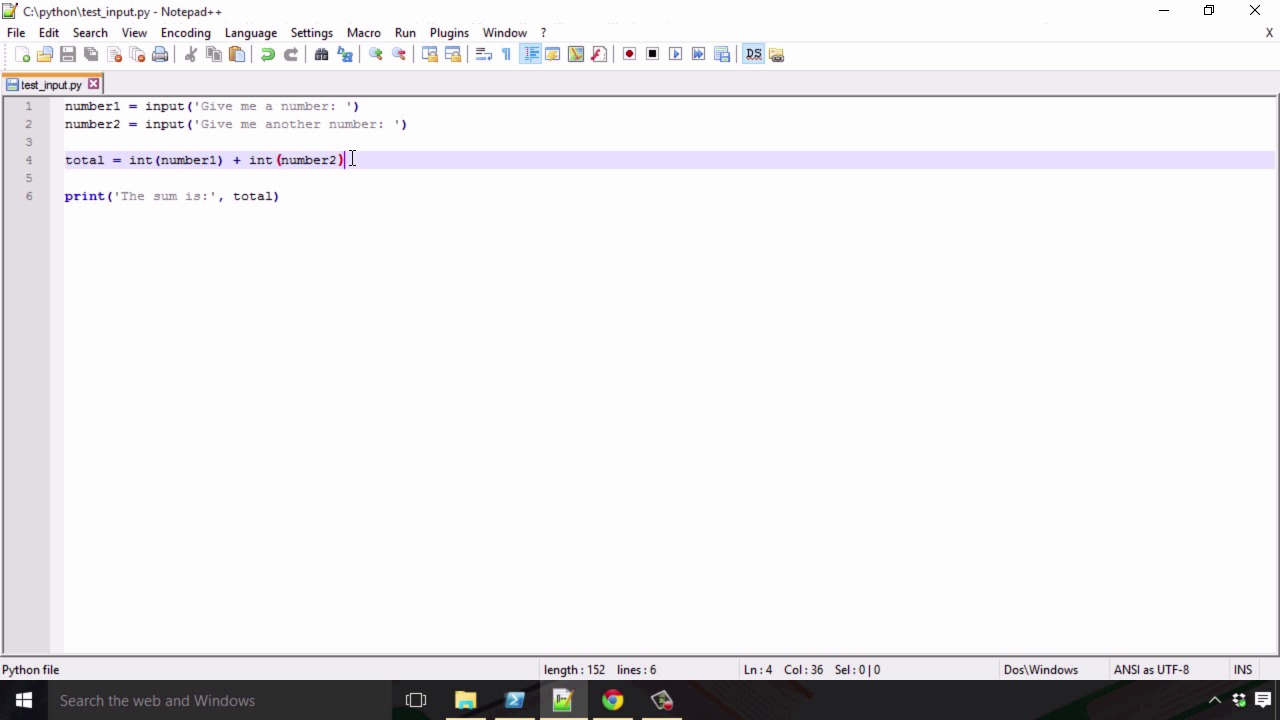Viewport: 1280px width, 720px height.
Task: Copy the selection using the toolbar copy icon
Action: (x=213, y=54)
